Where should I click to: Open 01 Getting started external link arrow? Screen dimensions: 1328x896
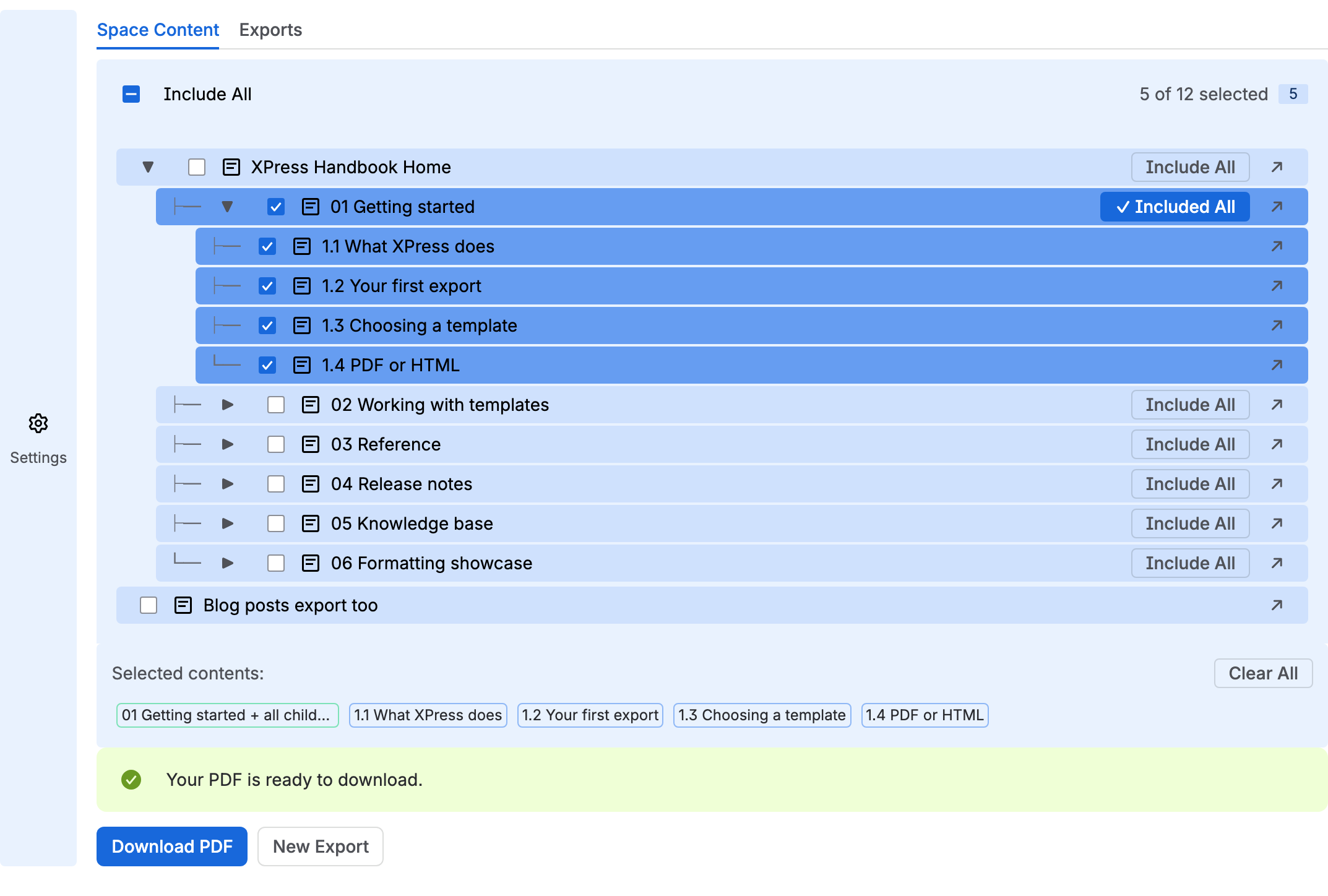(1277, 207)
